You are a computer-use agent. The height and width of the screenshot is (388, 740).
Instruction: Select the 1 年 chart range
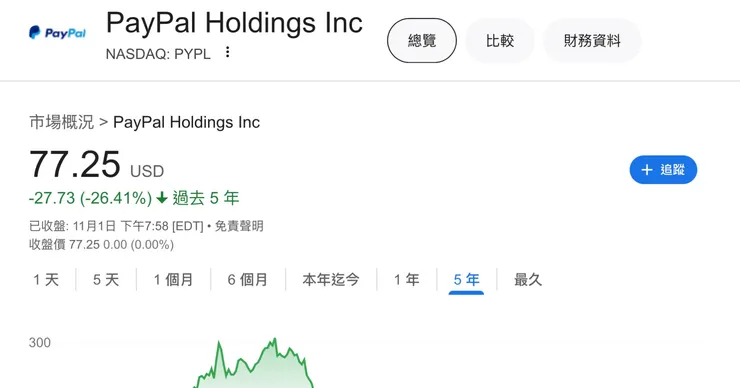pos(407,280)
